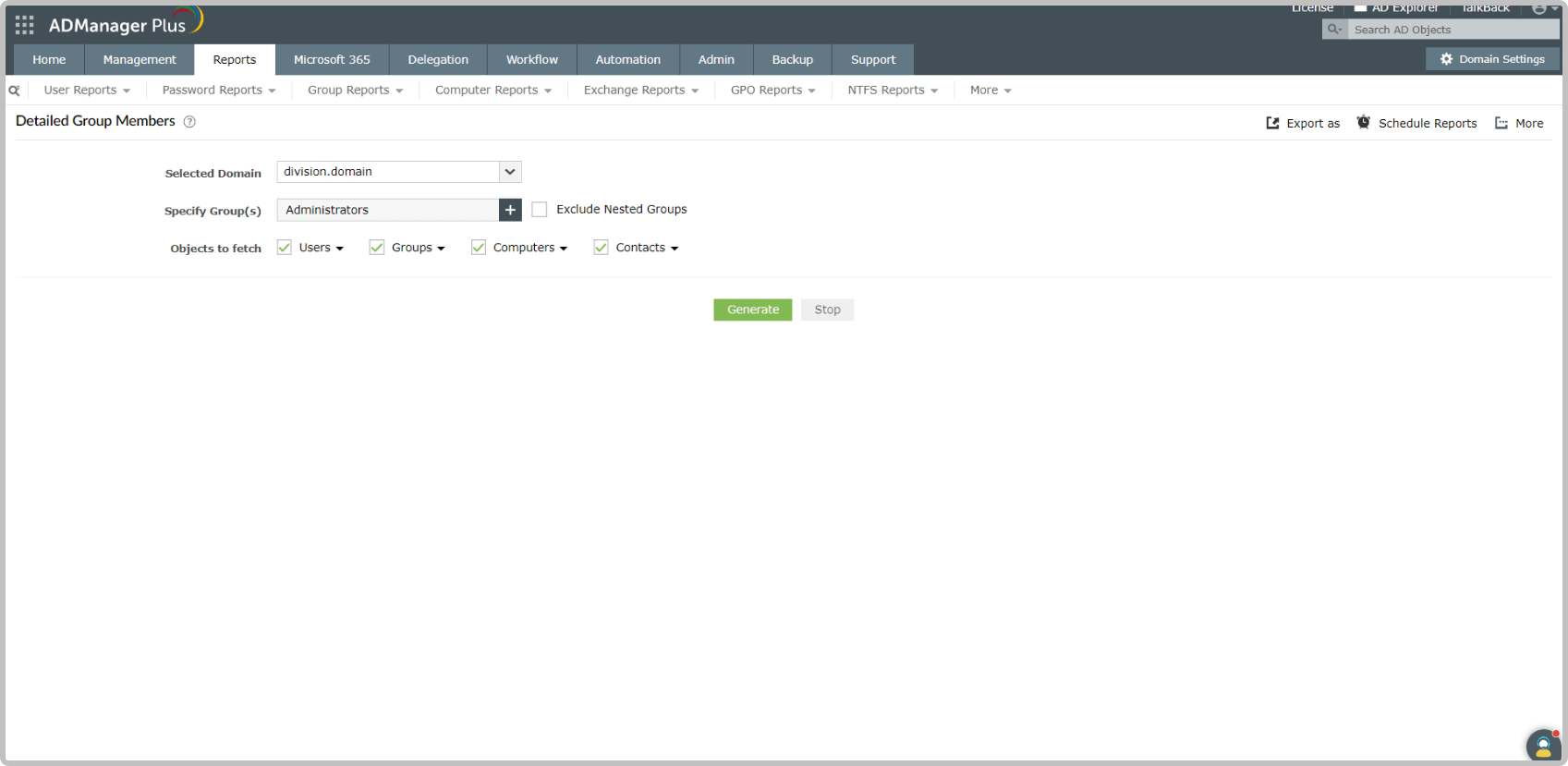
Task: Click the More options icon at right
Action: click(x=1501, y=123)
